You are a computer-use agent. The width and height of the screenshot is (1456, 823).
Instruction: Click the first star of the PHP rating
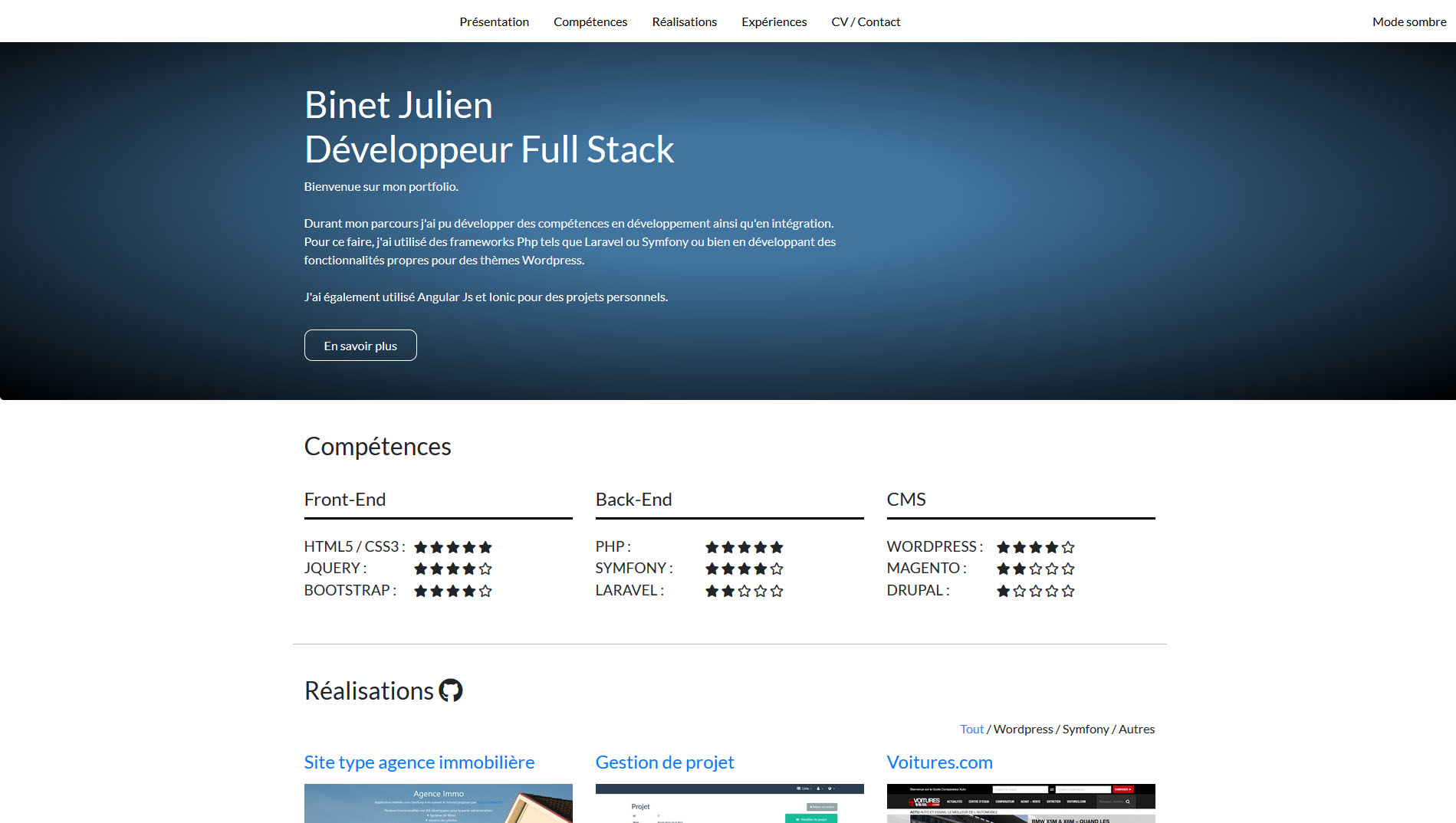pyautogui.click(x=712, y=547)
